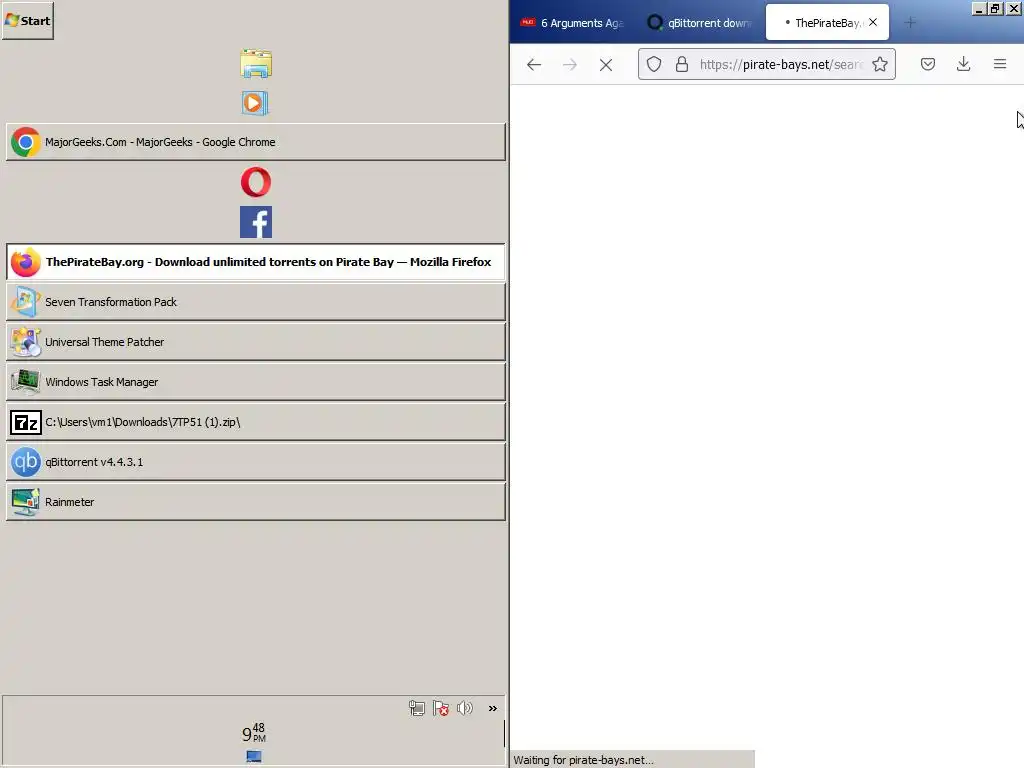Launch the File Explorer taskbar icon
The image size is (1024, 768).
pos(255,63)
